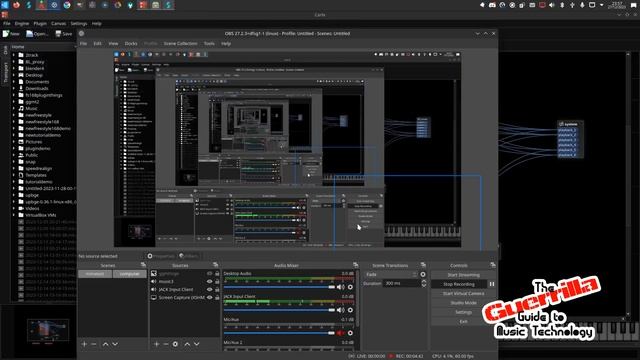
Task: Open source Properties button above docks
Action: click(x=161, y=256)
